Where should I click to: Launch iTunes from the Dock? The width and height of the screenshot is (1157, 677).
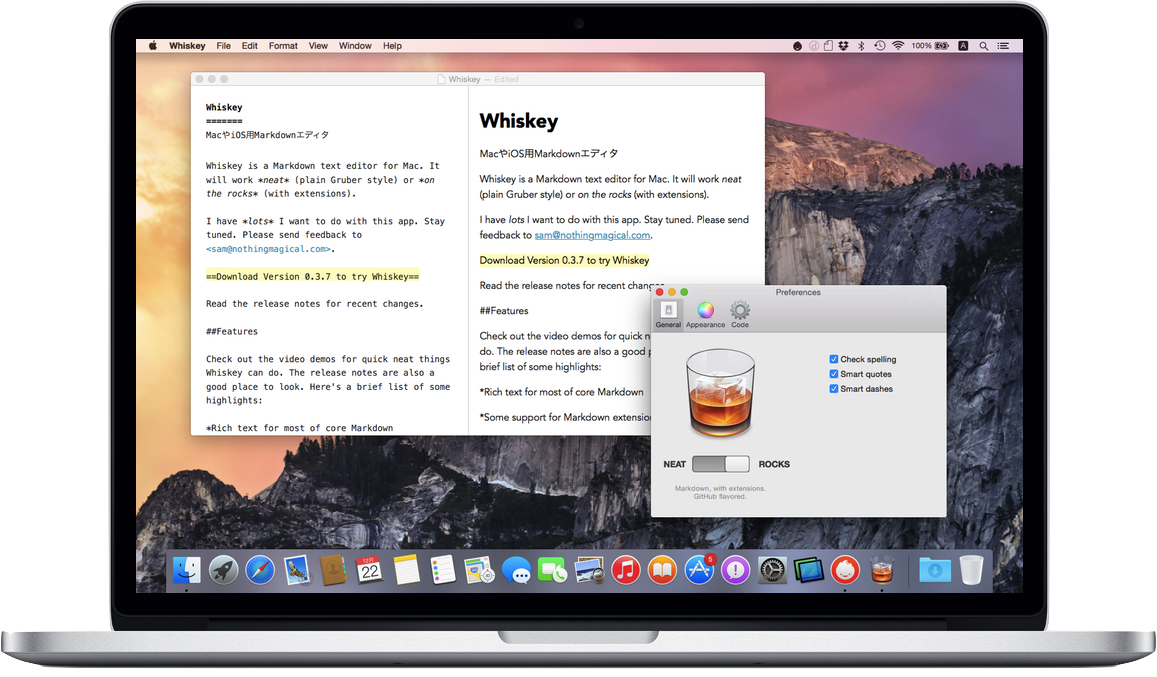pos(626,570)
